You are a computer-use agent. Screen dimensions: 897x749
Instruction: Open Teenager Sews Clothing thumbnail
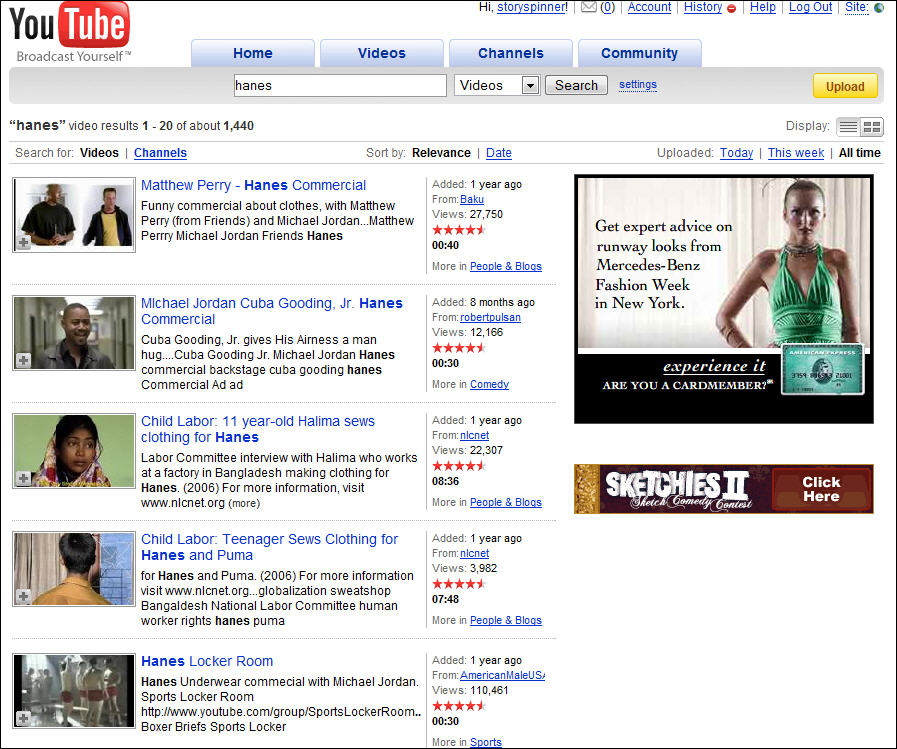tap(74, 569)
